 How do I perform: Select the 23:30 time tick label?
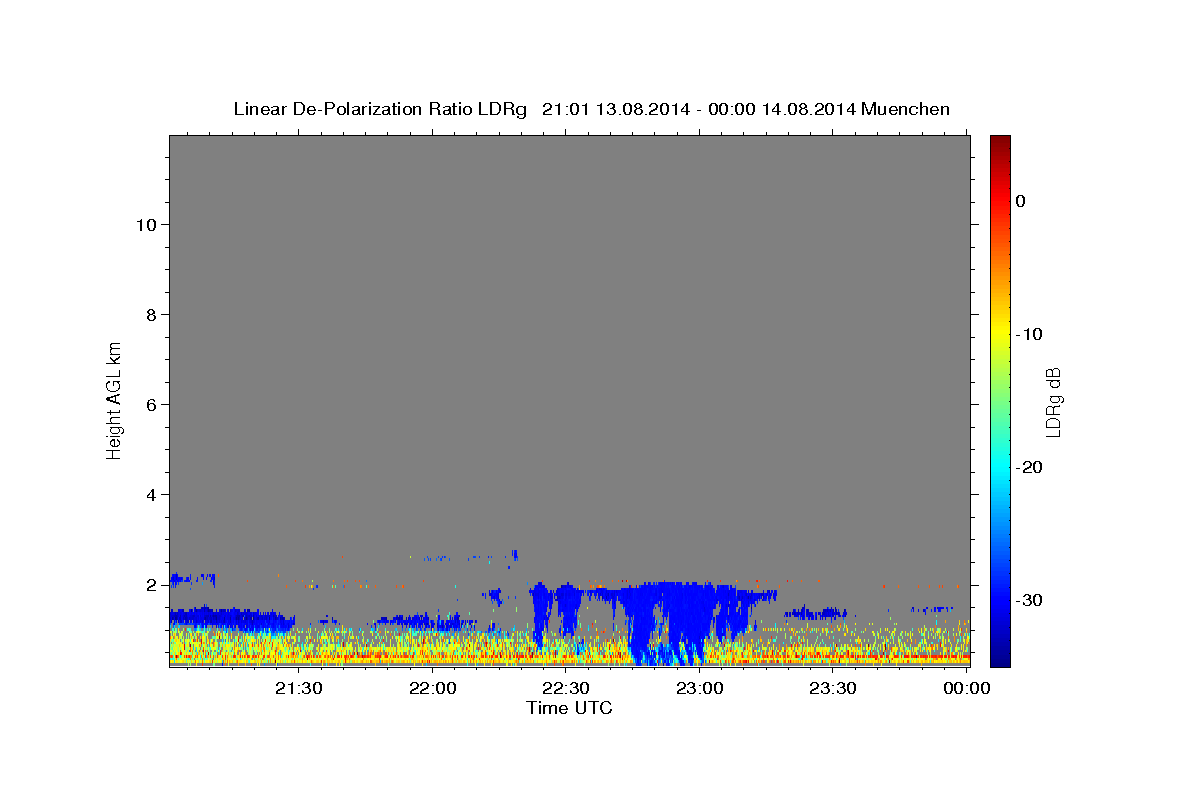[832, 688]
